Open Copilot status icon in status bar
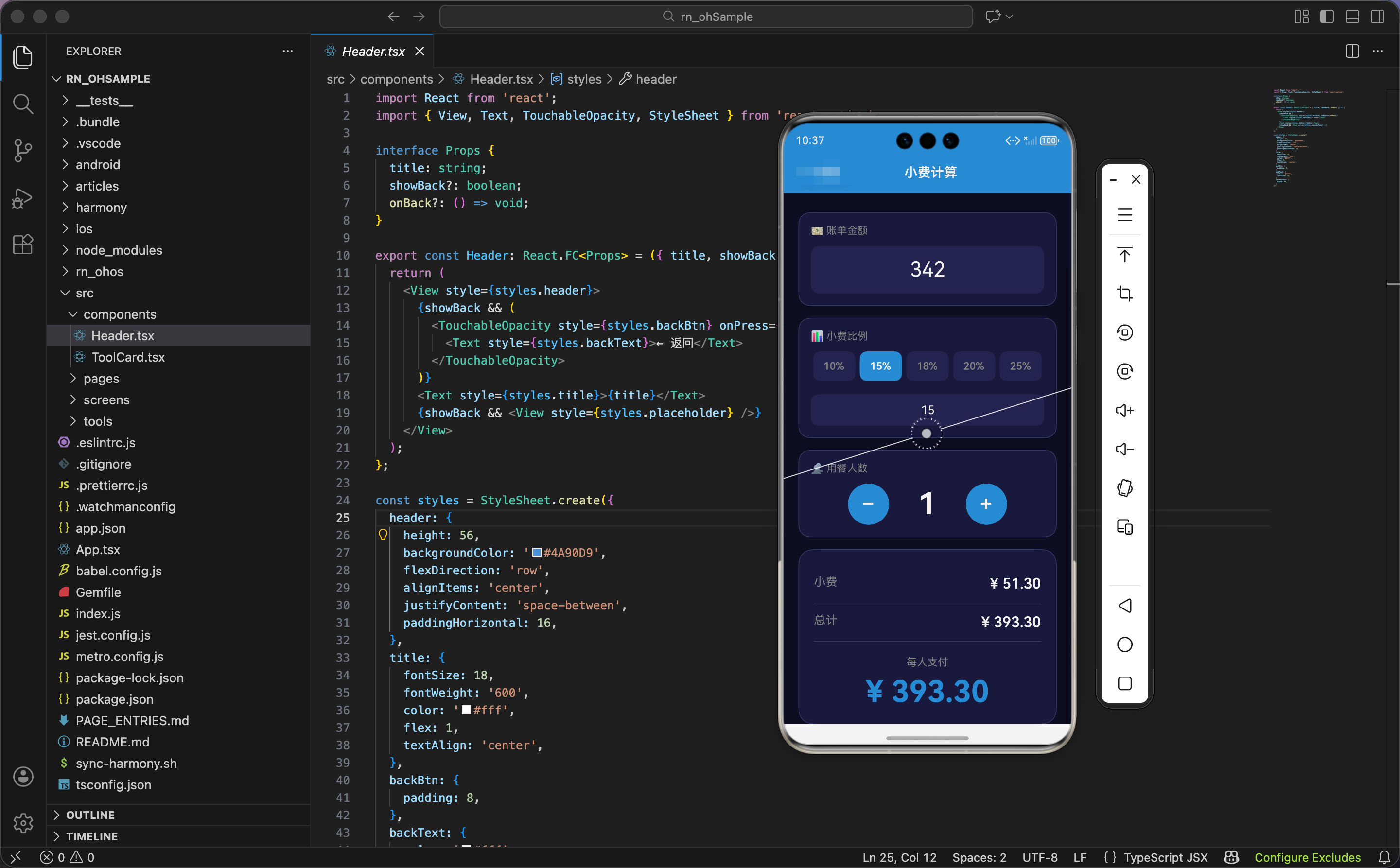 [x=1231, y=857]
